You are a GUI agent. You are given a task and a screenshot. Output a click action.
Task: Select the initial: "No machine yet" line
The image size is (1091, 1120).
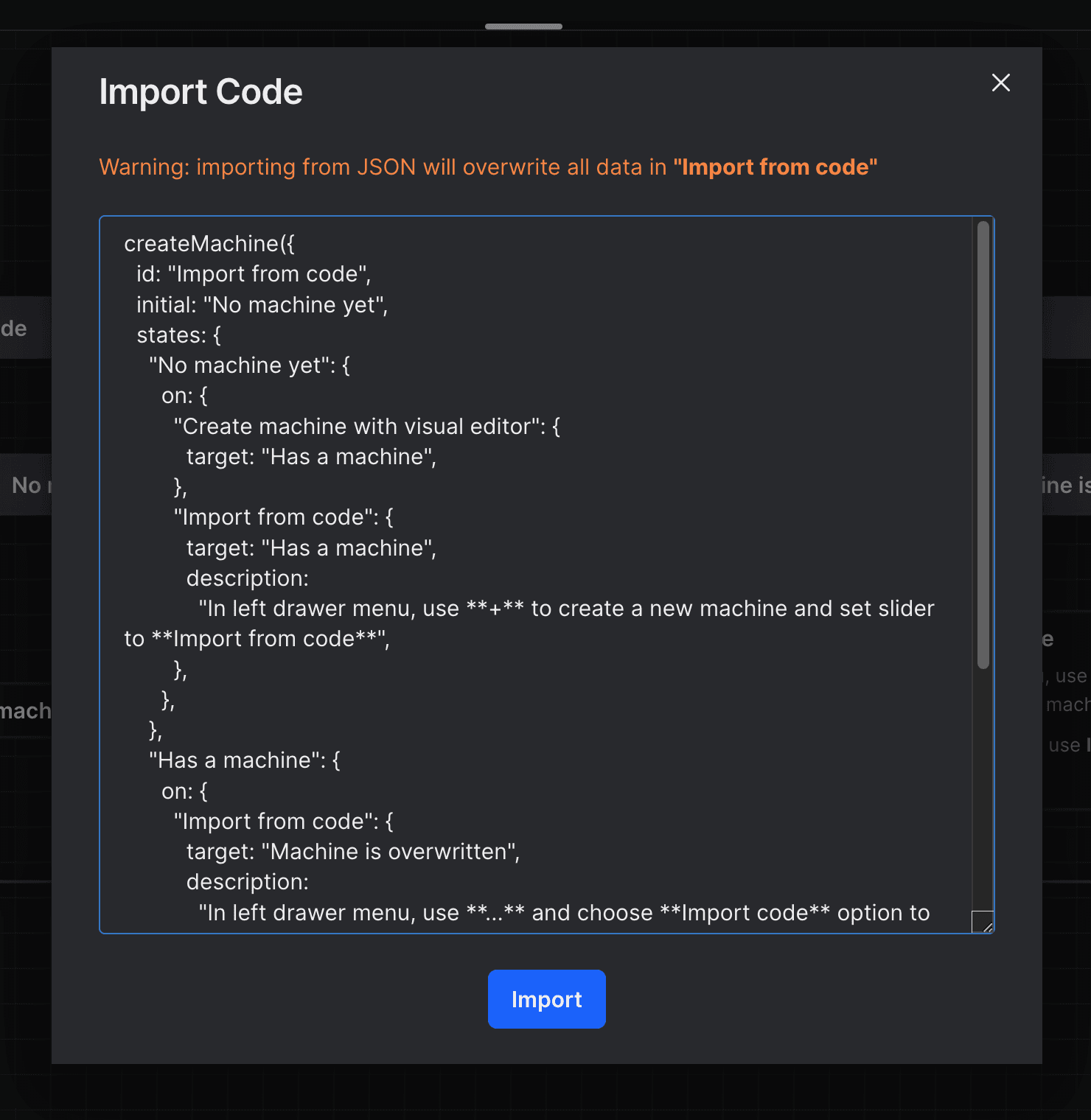click(x=262, y=304)
